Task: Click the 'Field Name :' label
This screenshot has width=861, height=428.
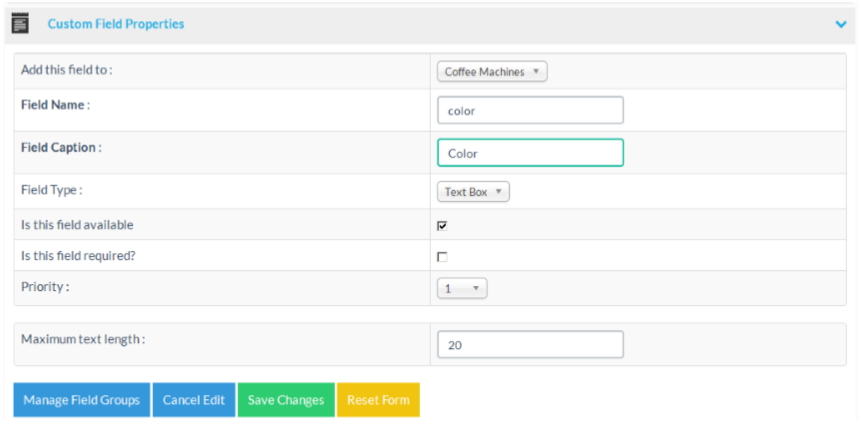Action: pos(56,105)
